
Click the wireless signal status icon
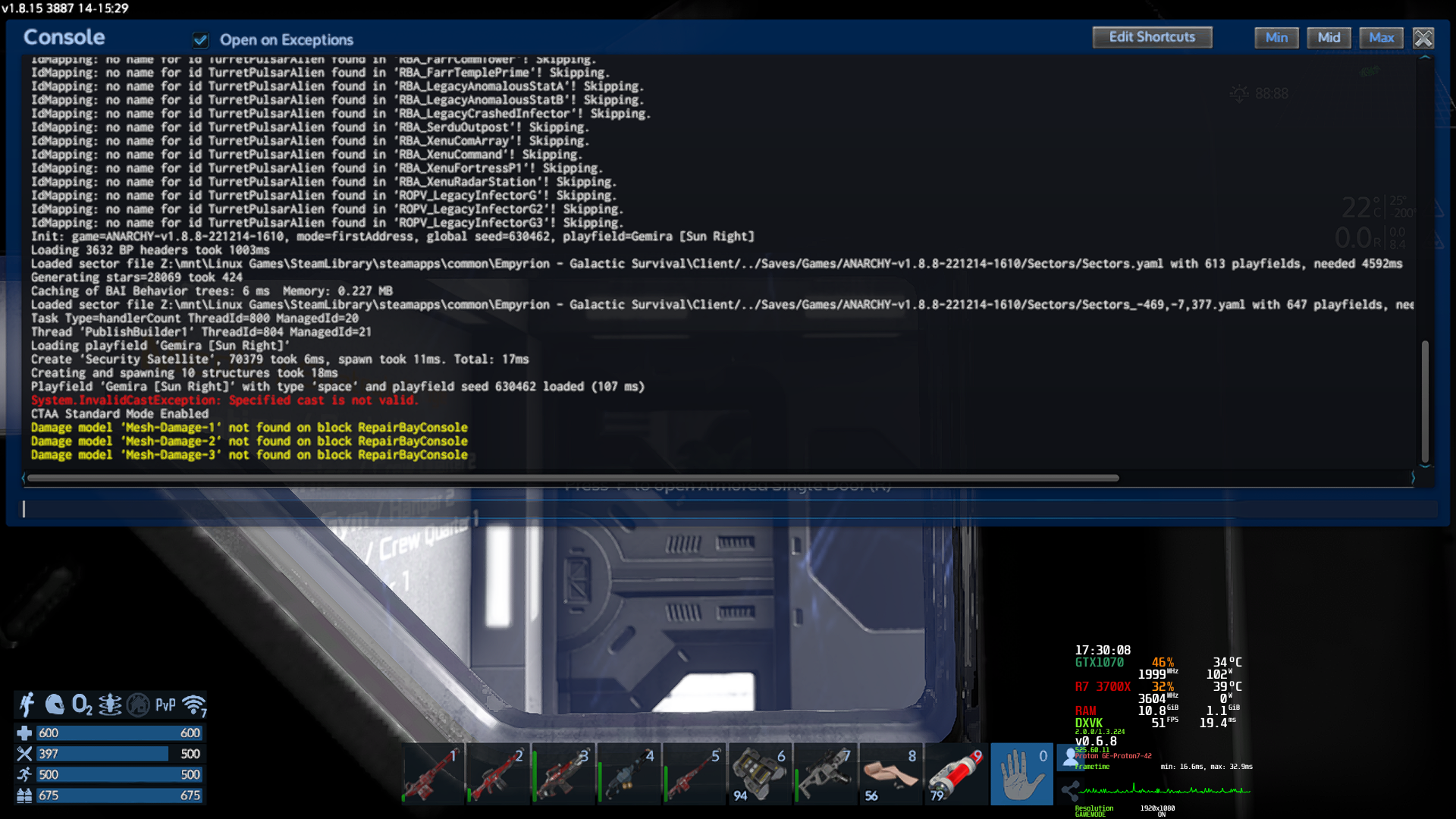[x=194, y=705]
